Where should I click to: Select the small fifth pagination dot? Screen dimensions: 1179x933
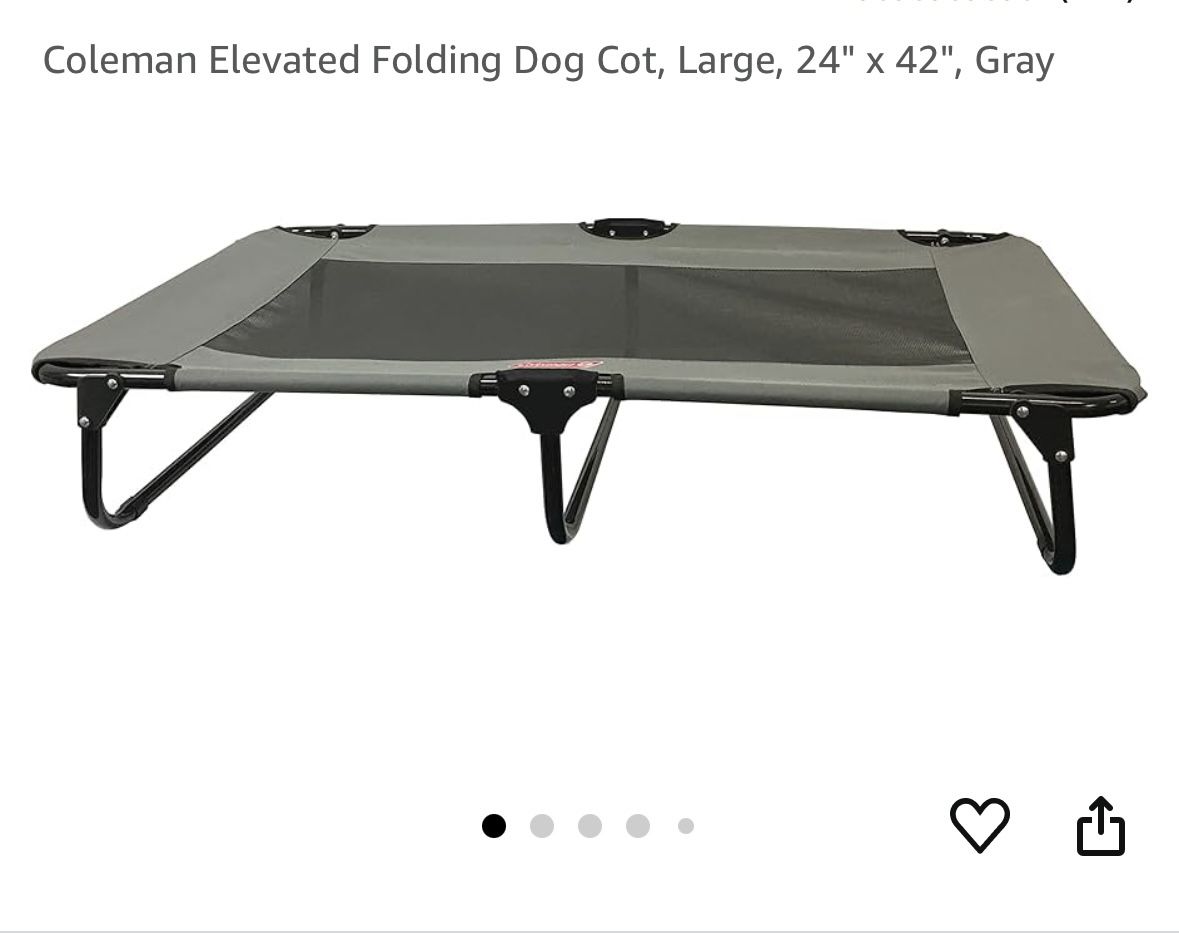click(x=686, y=825)
